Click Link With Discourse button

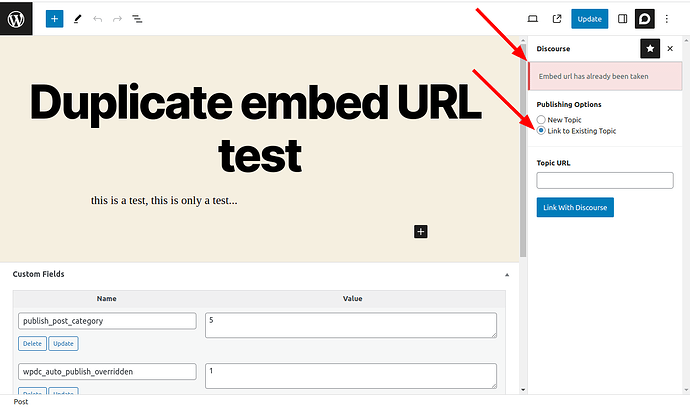(x=575, y=207)
